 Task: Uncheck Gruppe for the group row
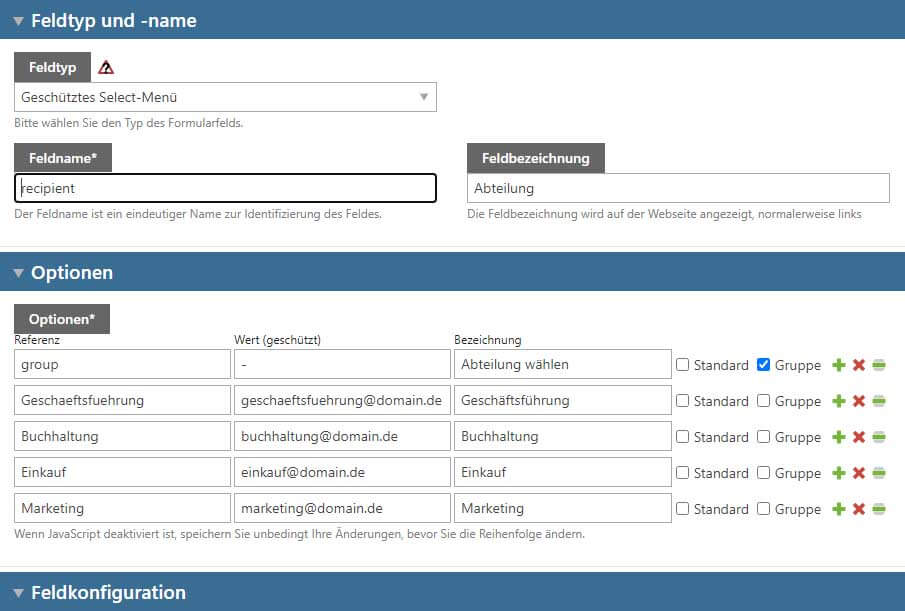[x=763, y=365]
